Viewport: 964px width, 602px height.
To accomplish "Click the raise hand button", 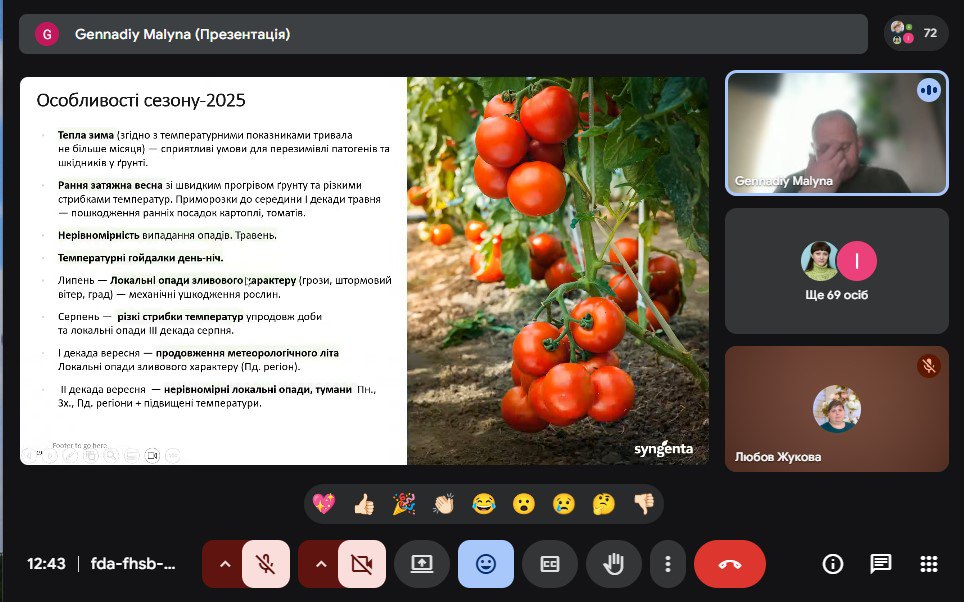I will pyautogui.click(x=613, y=564).
